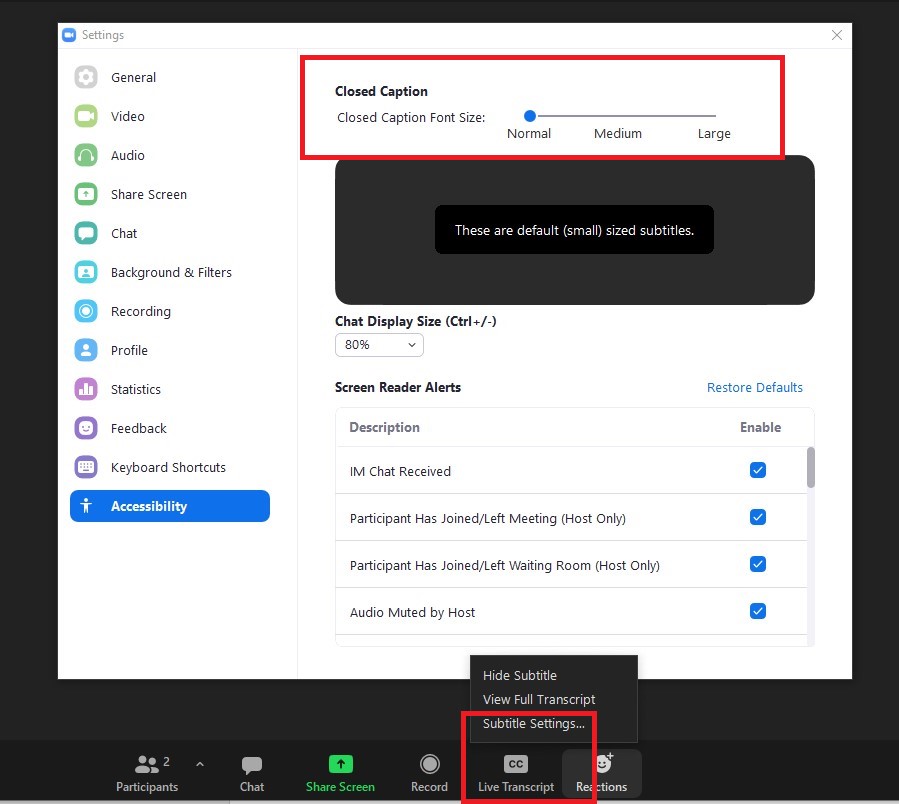Open Participants from the meeting toolbar
The width and height of the screenshot is (899, 804).
pos(147,773)
